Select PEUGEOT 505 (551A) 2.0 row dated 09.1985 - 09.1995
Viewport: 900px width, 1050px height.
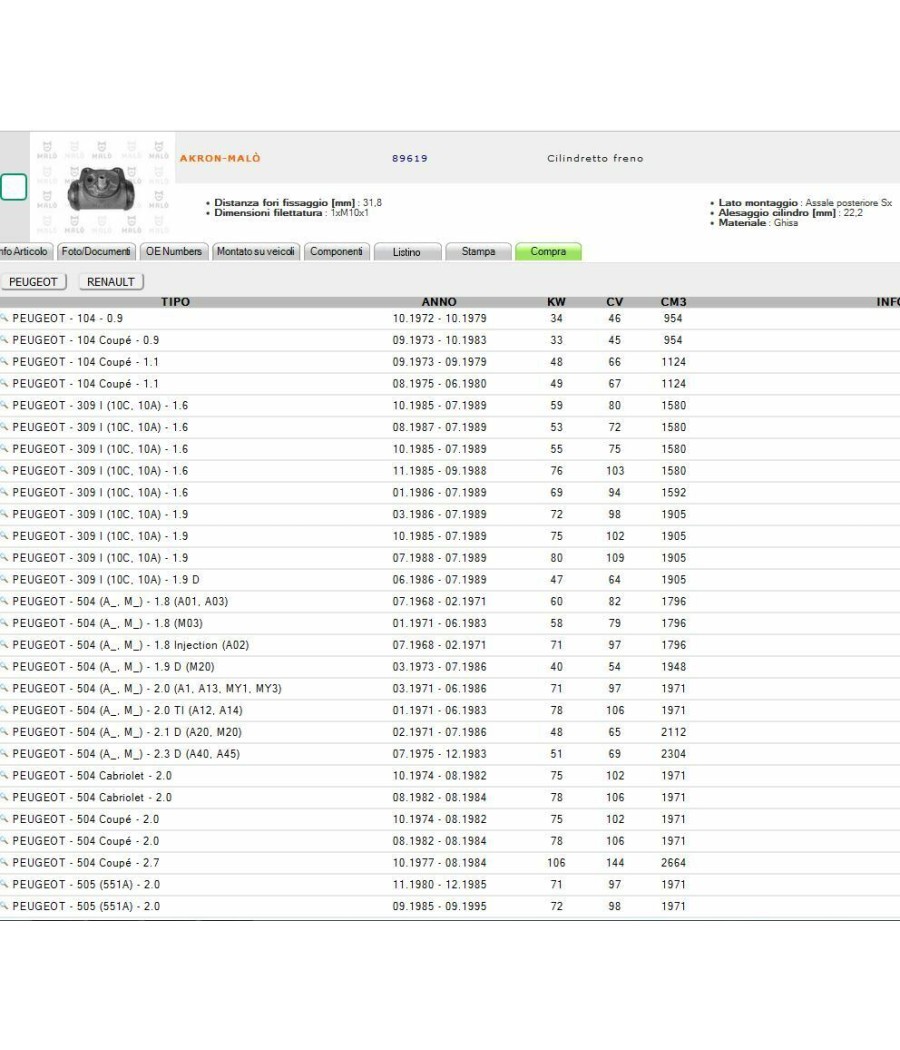coord(450,906)
